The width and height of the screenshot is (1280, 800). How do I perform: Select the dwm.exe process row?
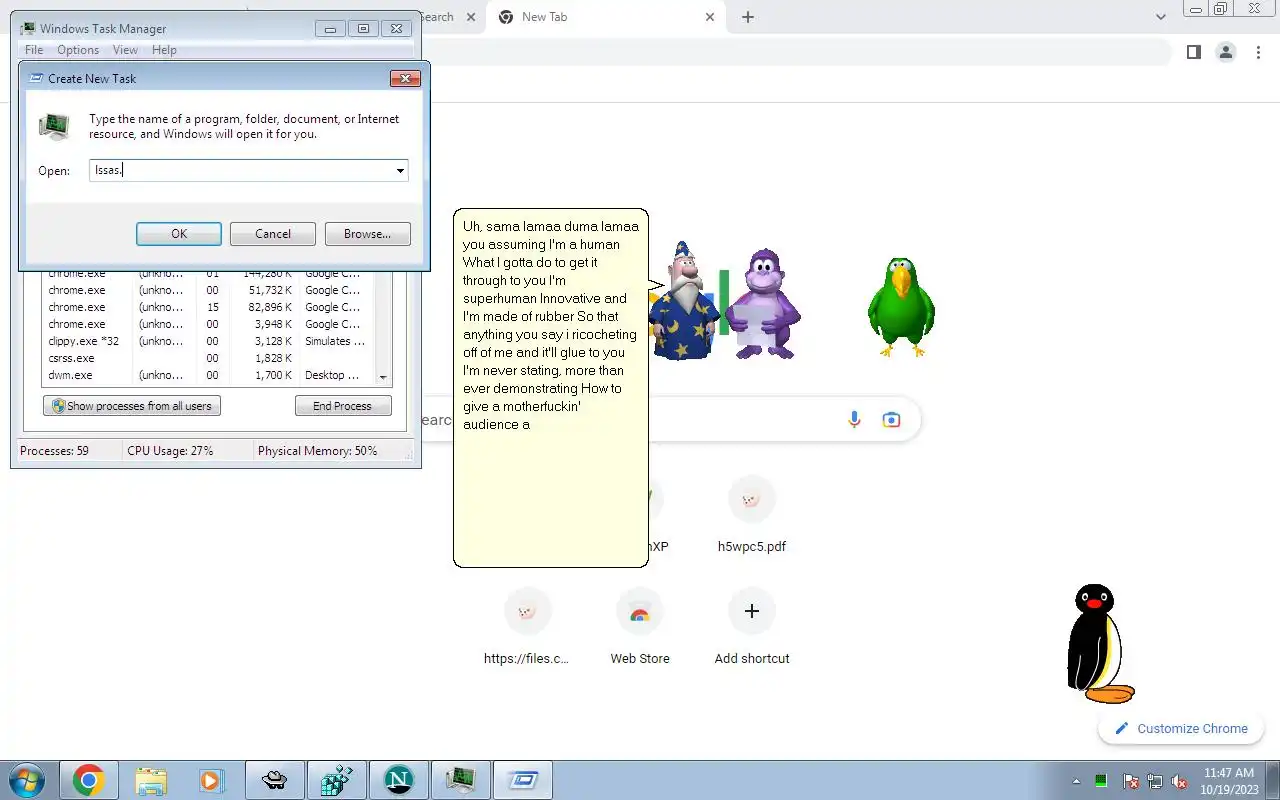(x=209, y=375)
